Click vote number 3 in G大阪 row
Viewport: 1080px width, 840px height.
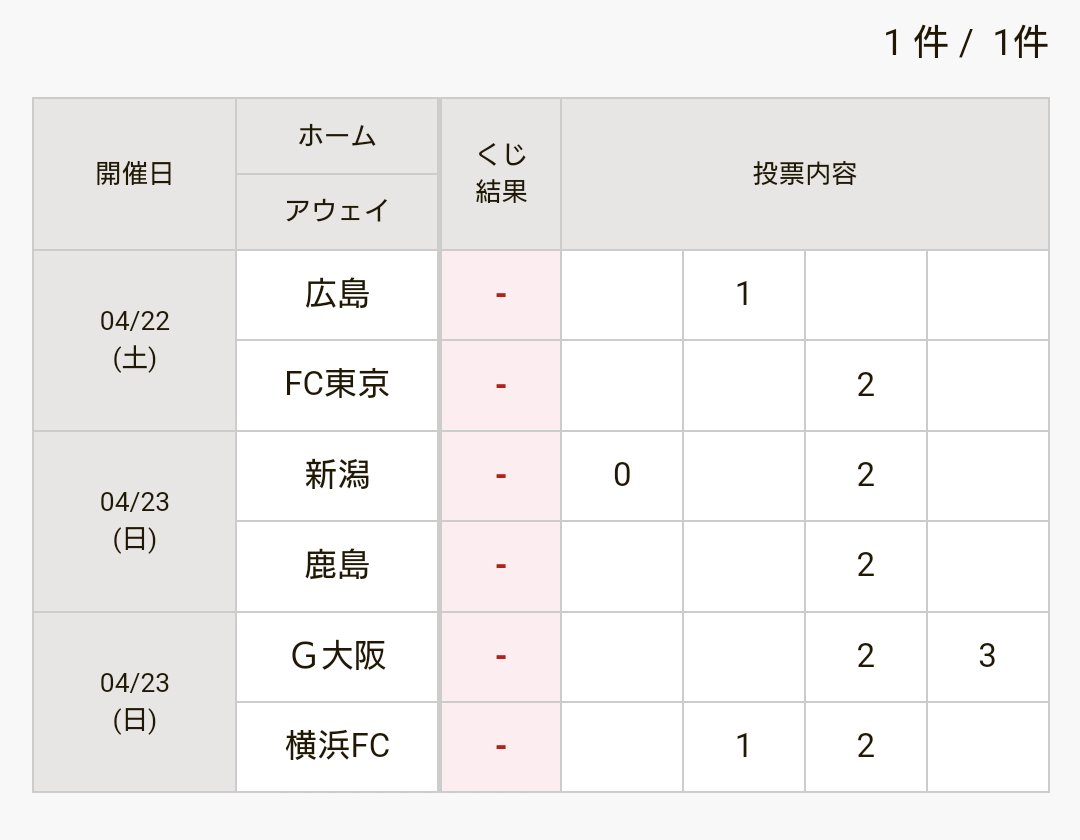[987, 656]
